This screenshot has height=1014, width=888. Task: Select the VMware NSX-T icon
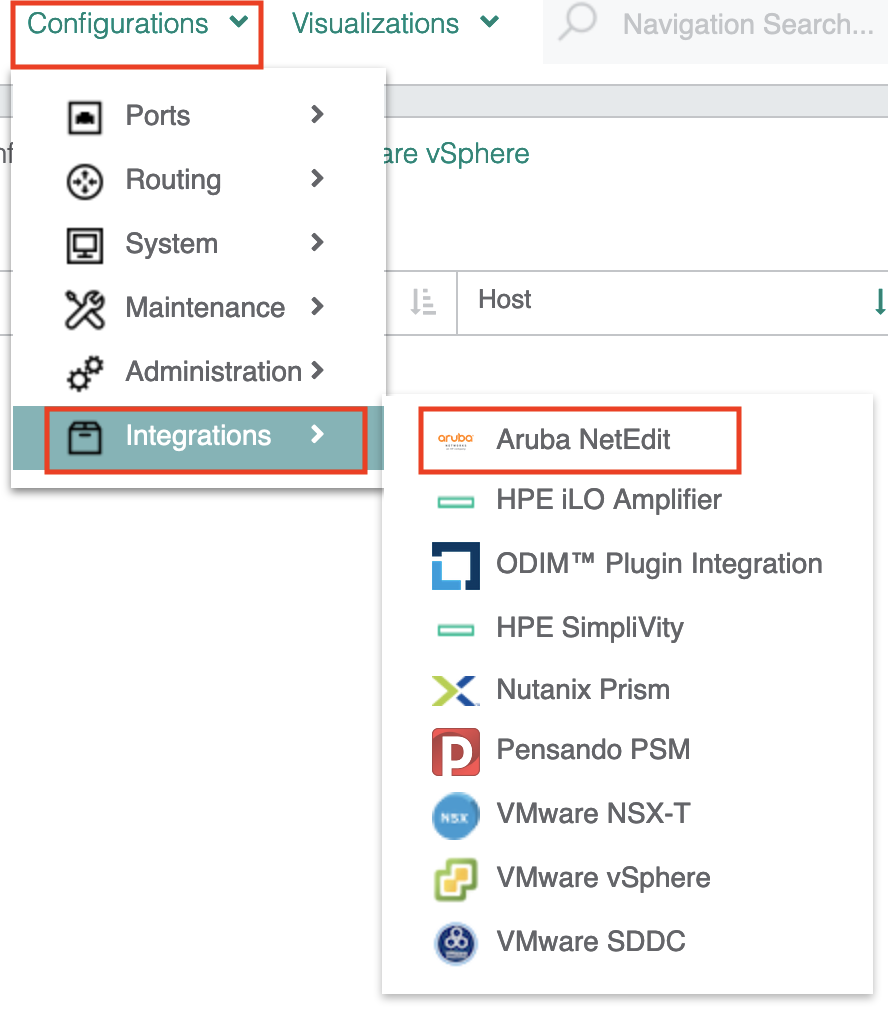(x=455, y=815)
